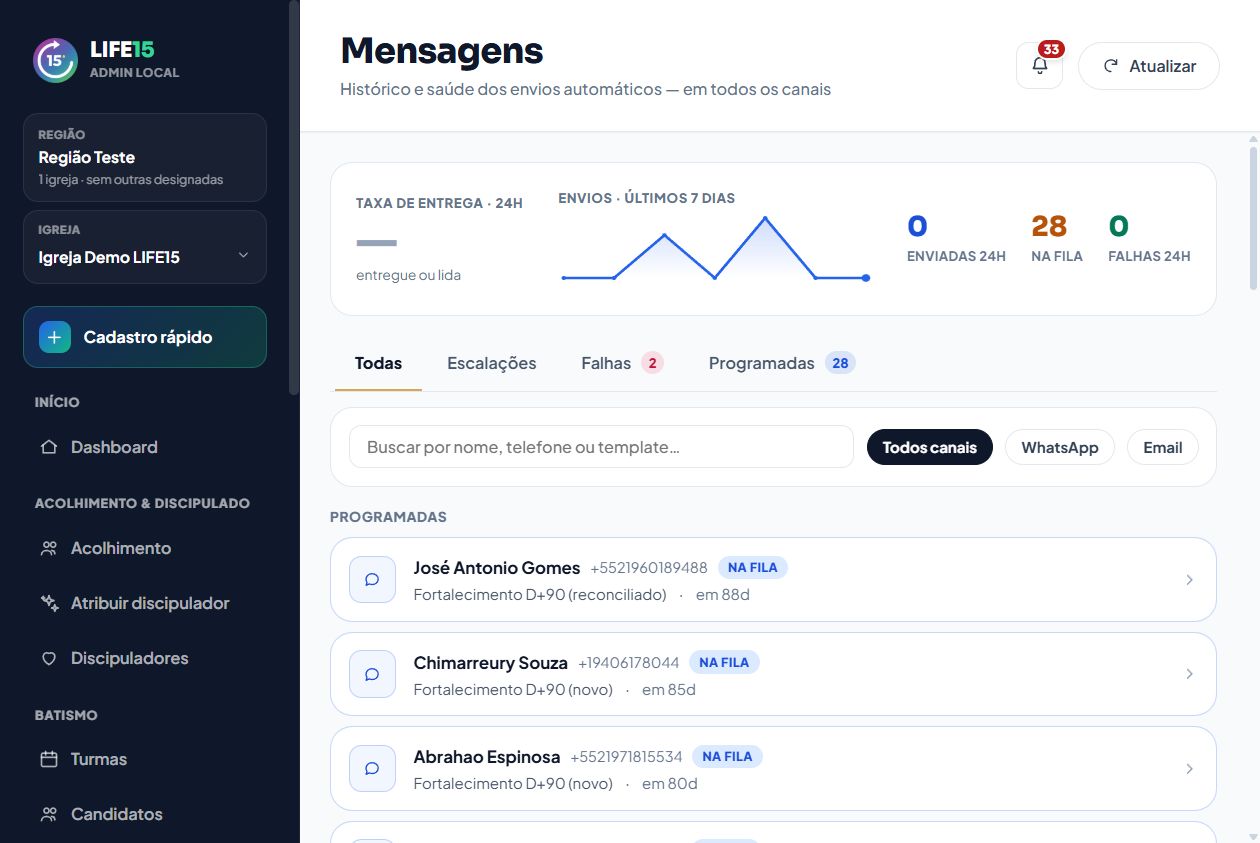The width and height of the screenshot is (1260, 843).
Task: Click the Atualizar button
Action: 1149,66
